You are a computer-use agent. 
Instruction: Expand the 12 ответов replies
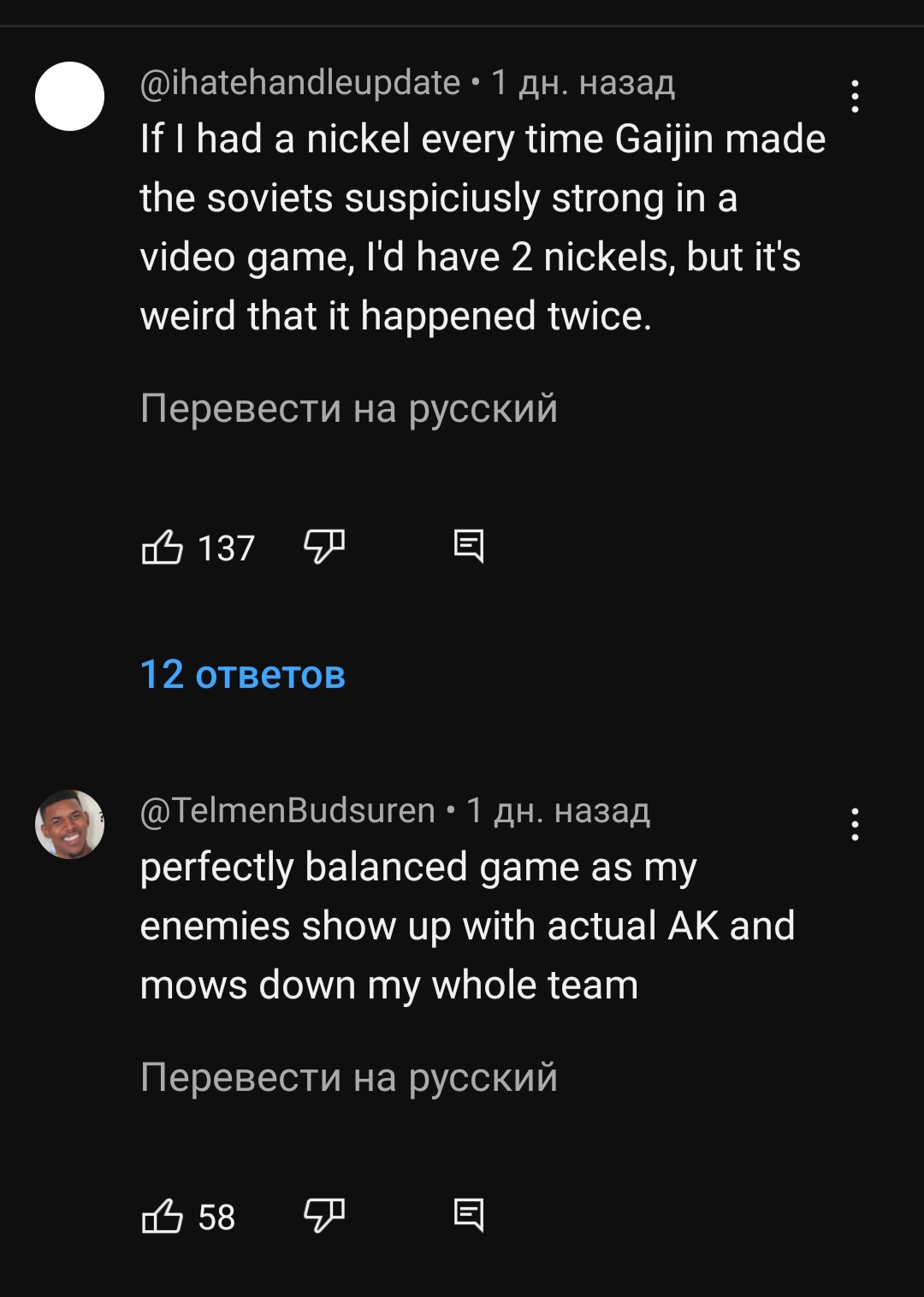coord(243,675)
